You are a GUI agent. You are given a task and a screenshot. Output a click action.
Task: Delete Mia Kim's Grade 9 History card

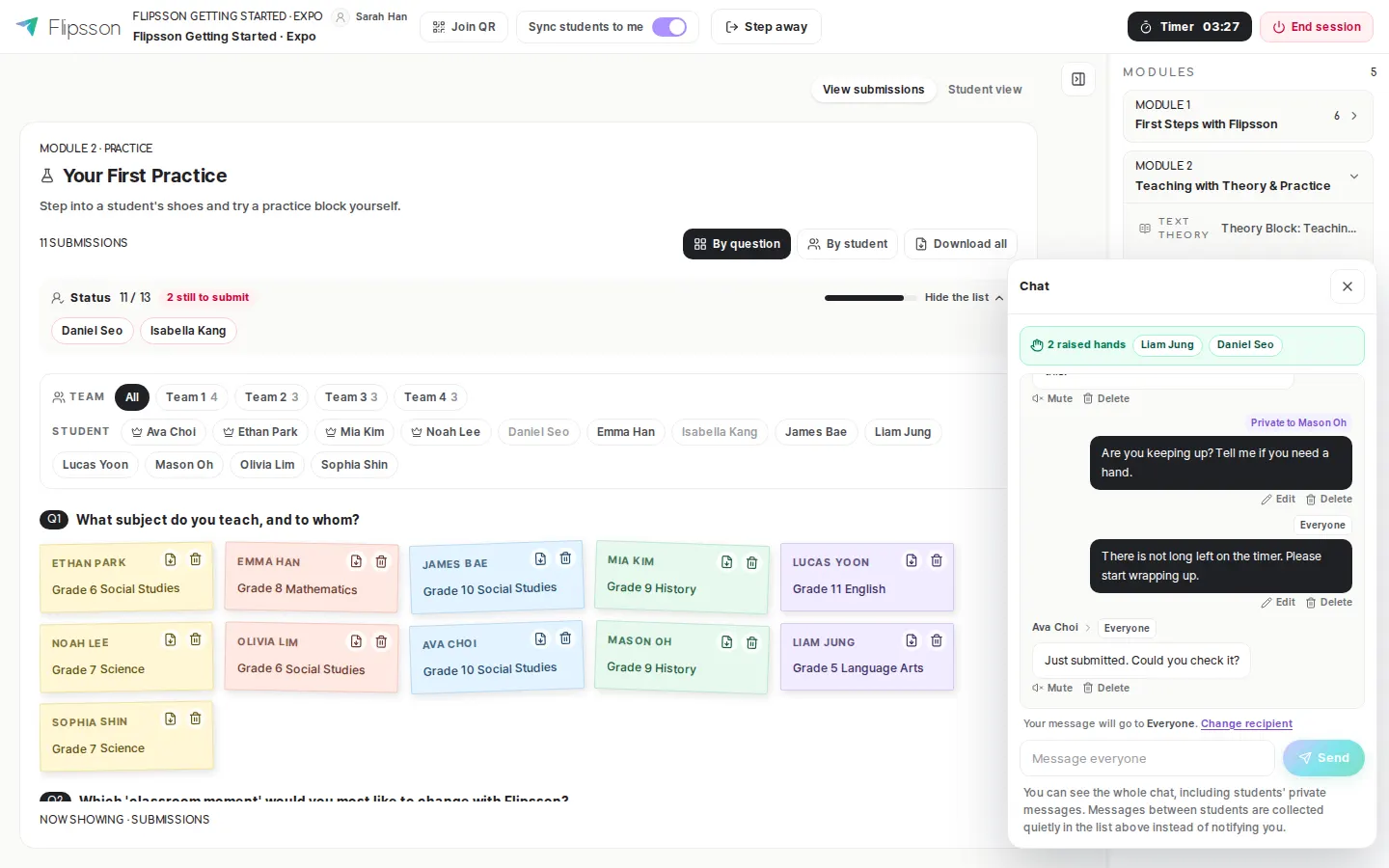752,562
